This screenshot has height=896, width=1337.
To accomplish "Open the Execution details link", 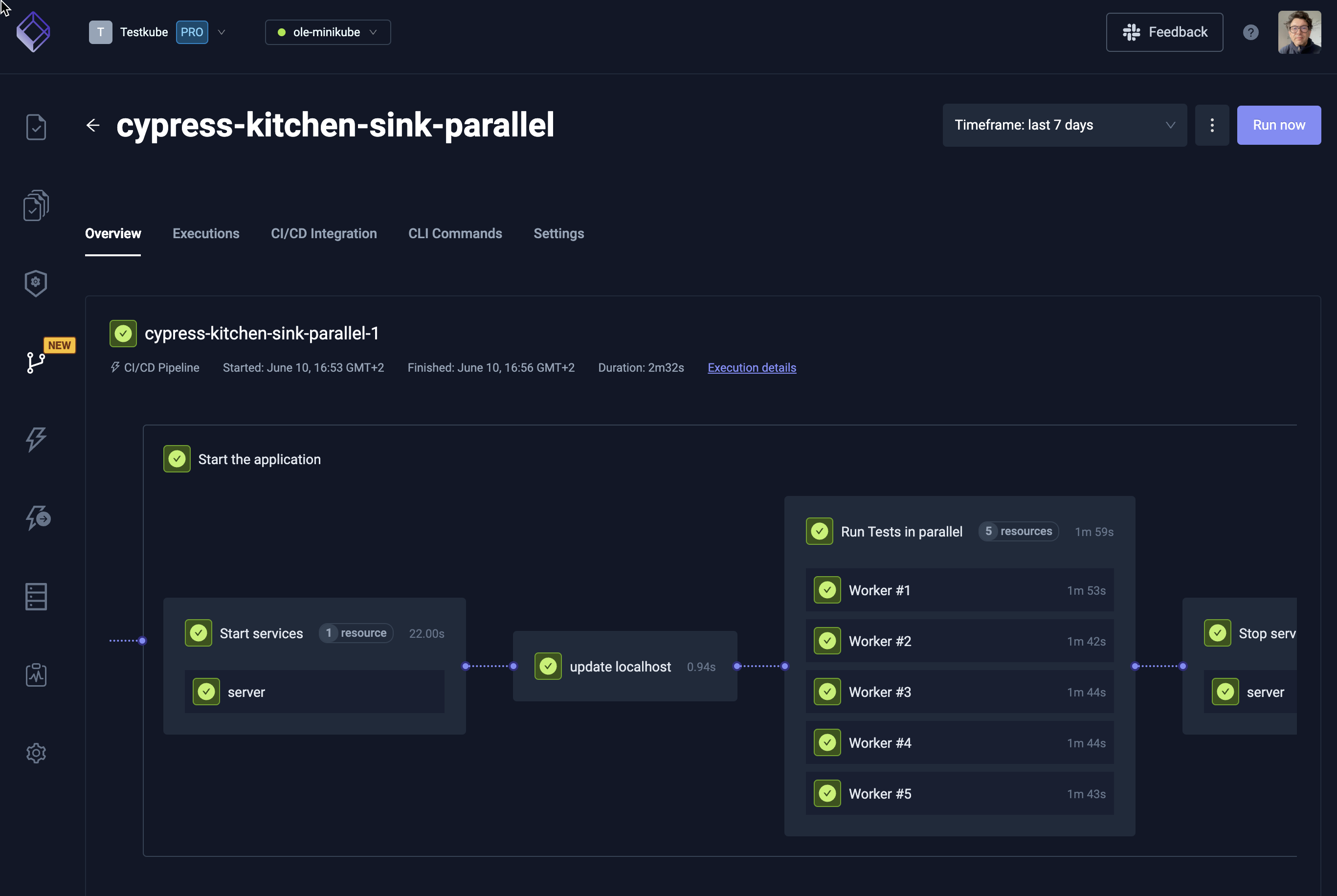I will tap(751, 367).
